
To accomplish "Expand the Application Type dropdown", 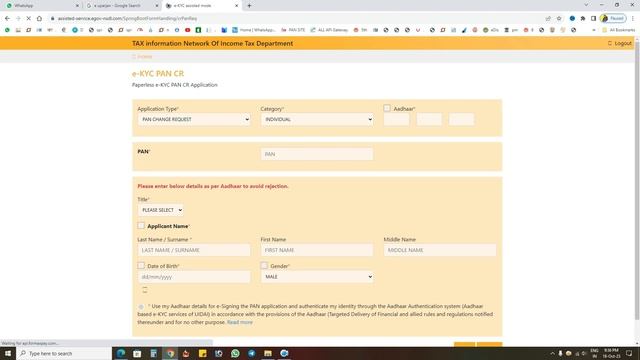I will click(x=194, y=119).
